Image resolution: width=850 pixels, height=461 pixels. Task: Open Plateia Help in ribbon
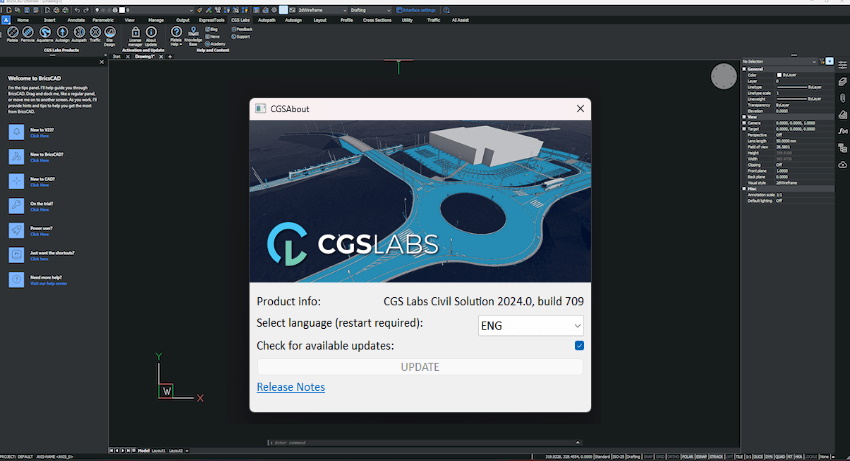click(176, 35)
